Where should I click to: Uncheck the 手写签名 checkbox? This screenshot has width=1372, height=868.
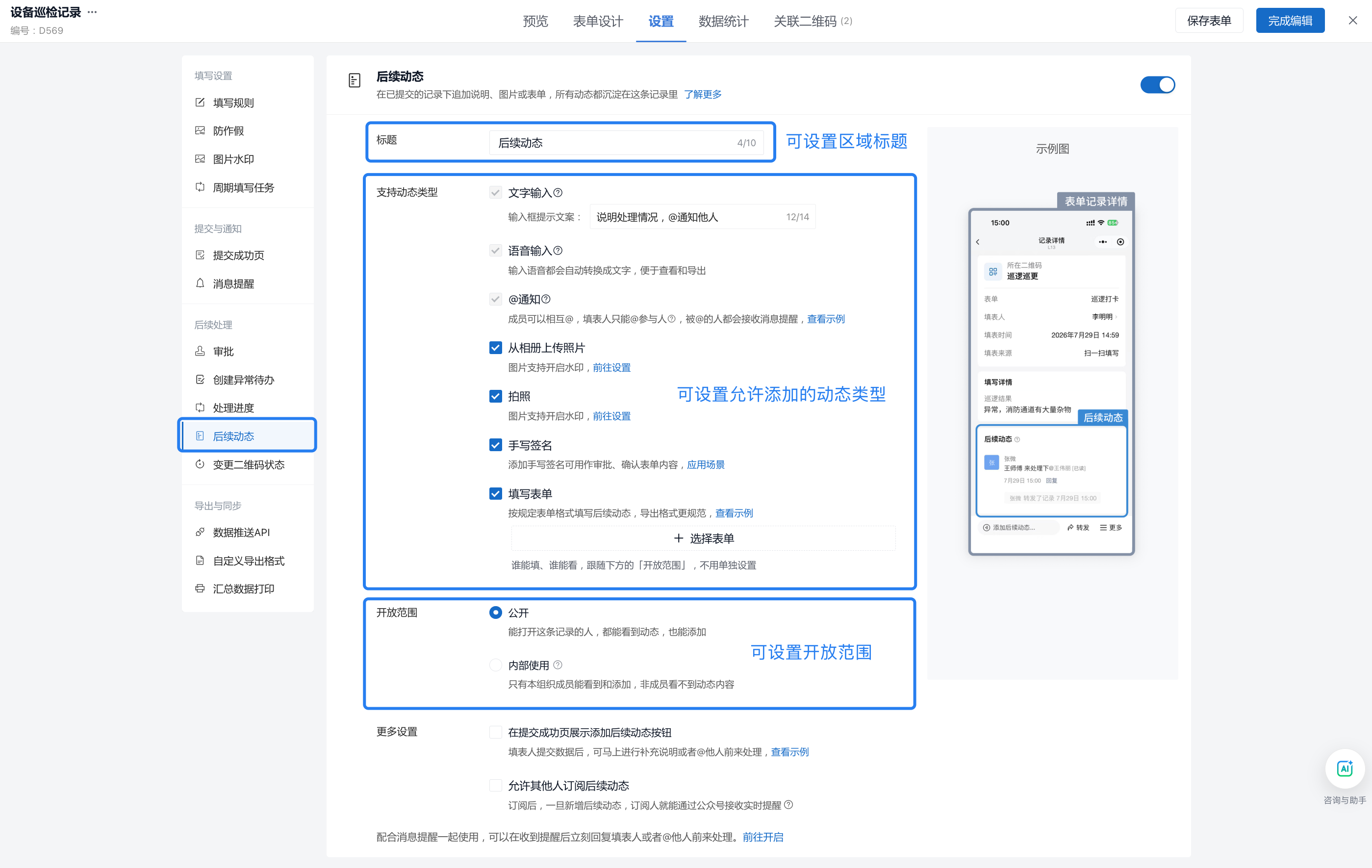coord(496,445)
